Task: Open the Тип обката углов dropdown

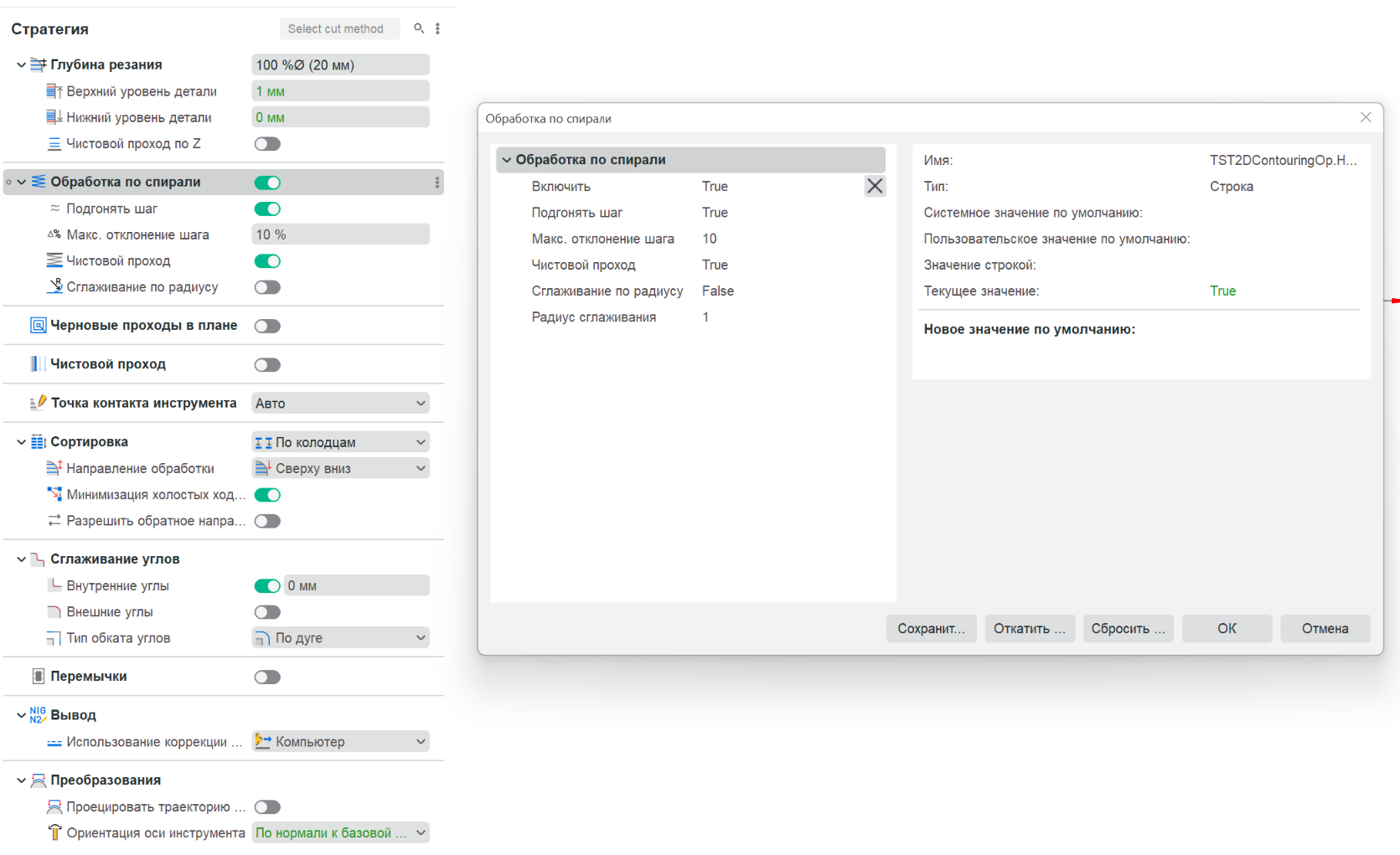Action: (x=341, y=638)
